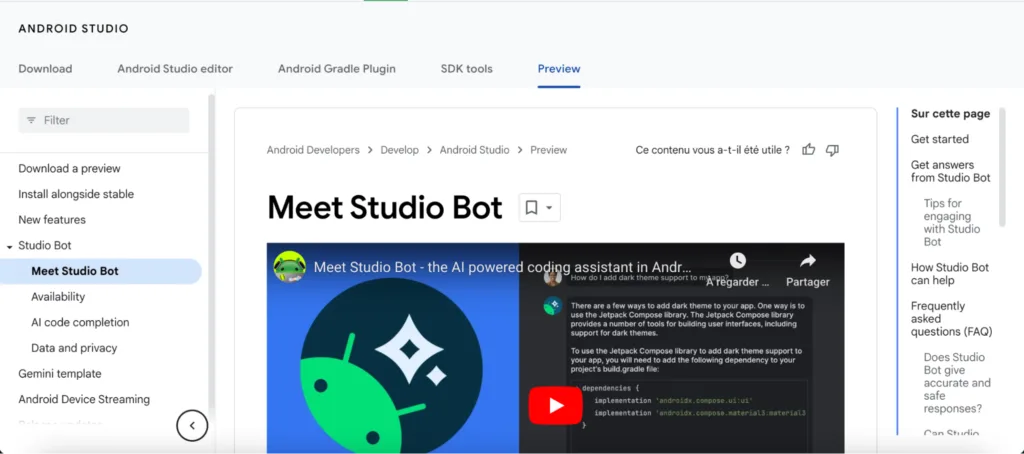Play the YouTube video with red button
This screenshot has width=1024, height=454.
(x=556, y=406)
